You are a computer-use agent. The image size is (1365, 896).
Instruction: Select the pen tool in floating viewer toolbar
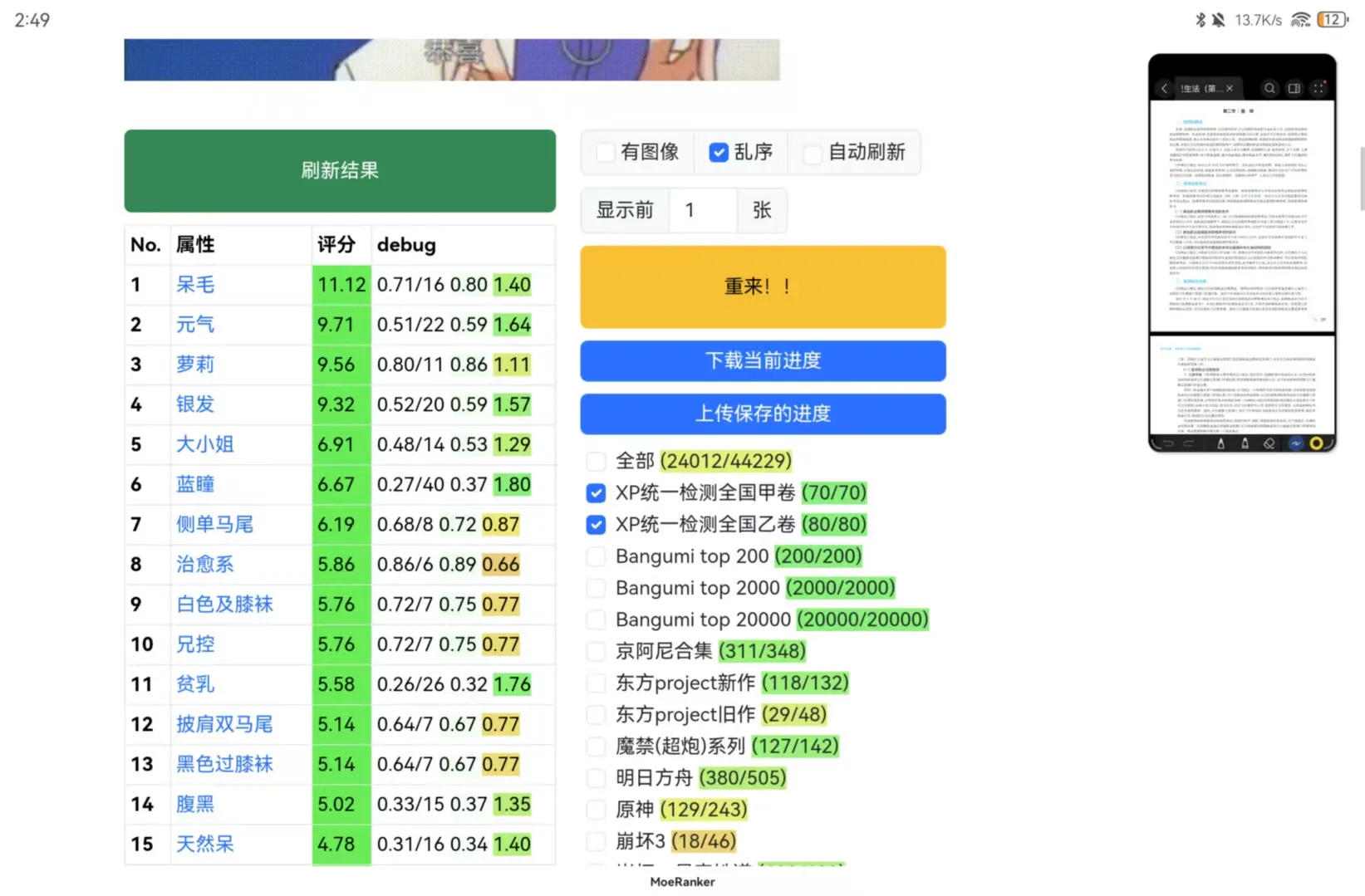(x=1220, y=443)
